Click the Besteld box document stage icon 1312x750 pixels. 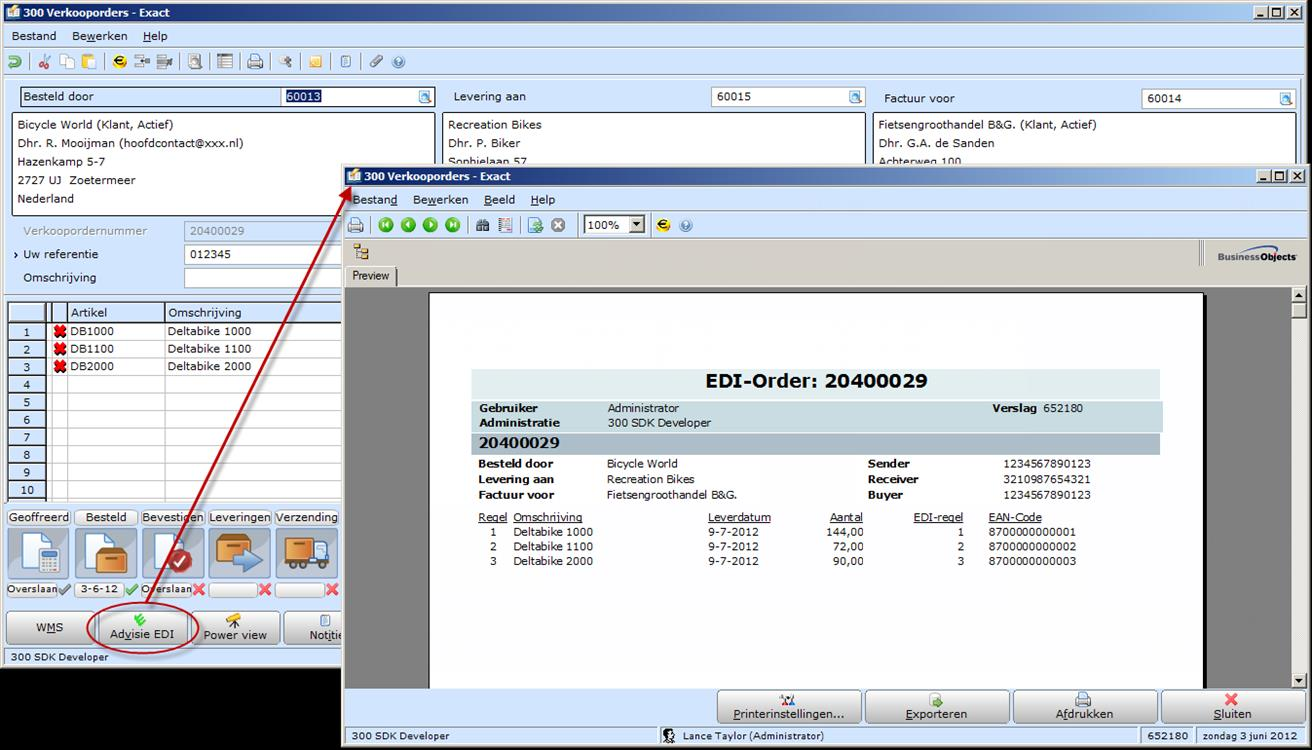click(x=106, y=553)
